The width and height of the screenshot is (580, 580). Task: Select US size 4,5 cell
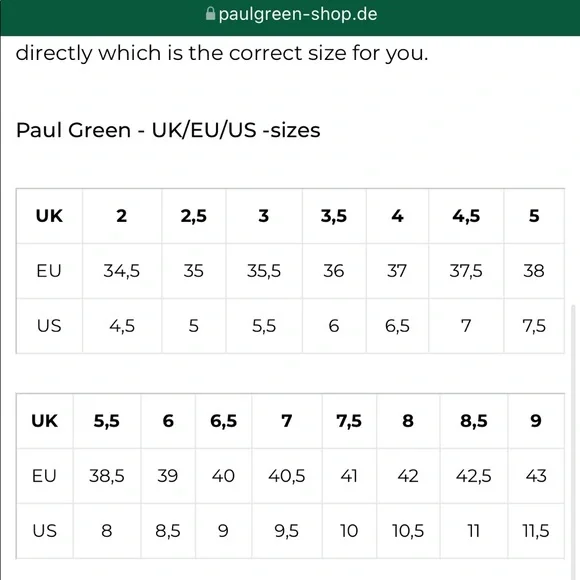122,326
